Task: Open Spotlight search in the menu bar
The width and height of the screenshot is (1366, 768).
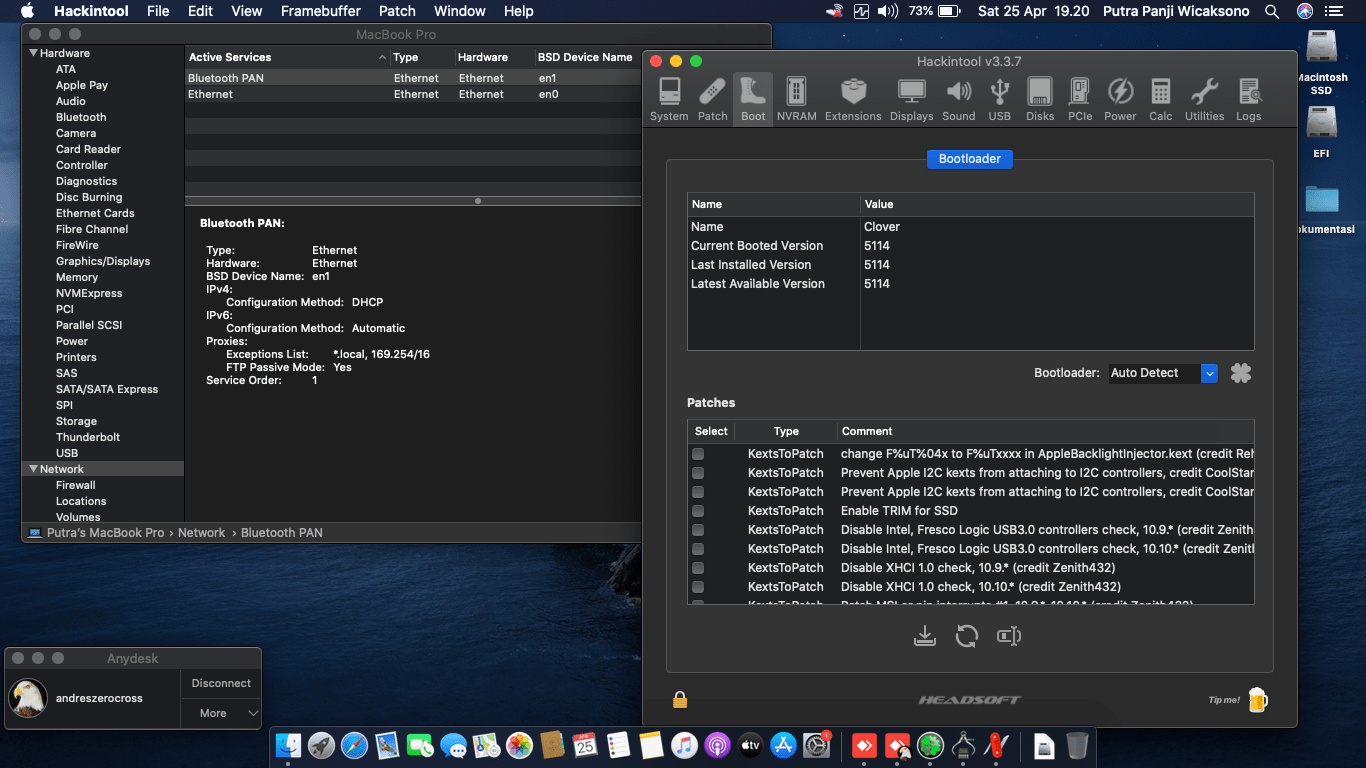Action: [1272, 11]
